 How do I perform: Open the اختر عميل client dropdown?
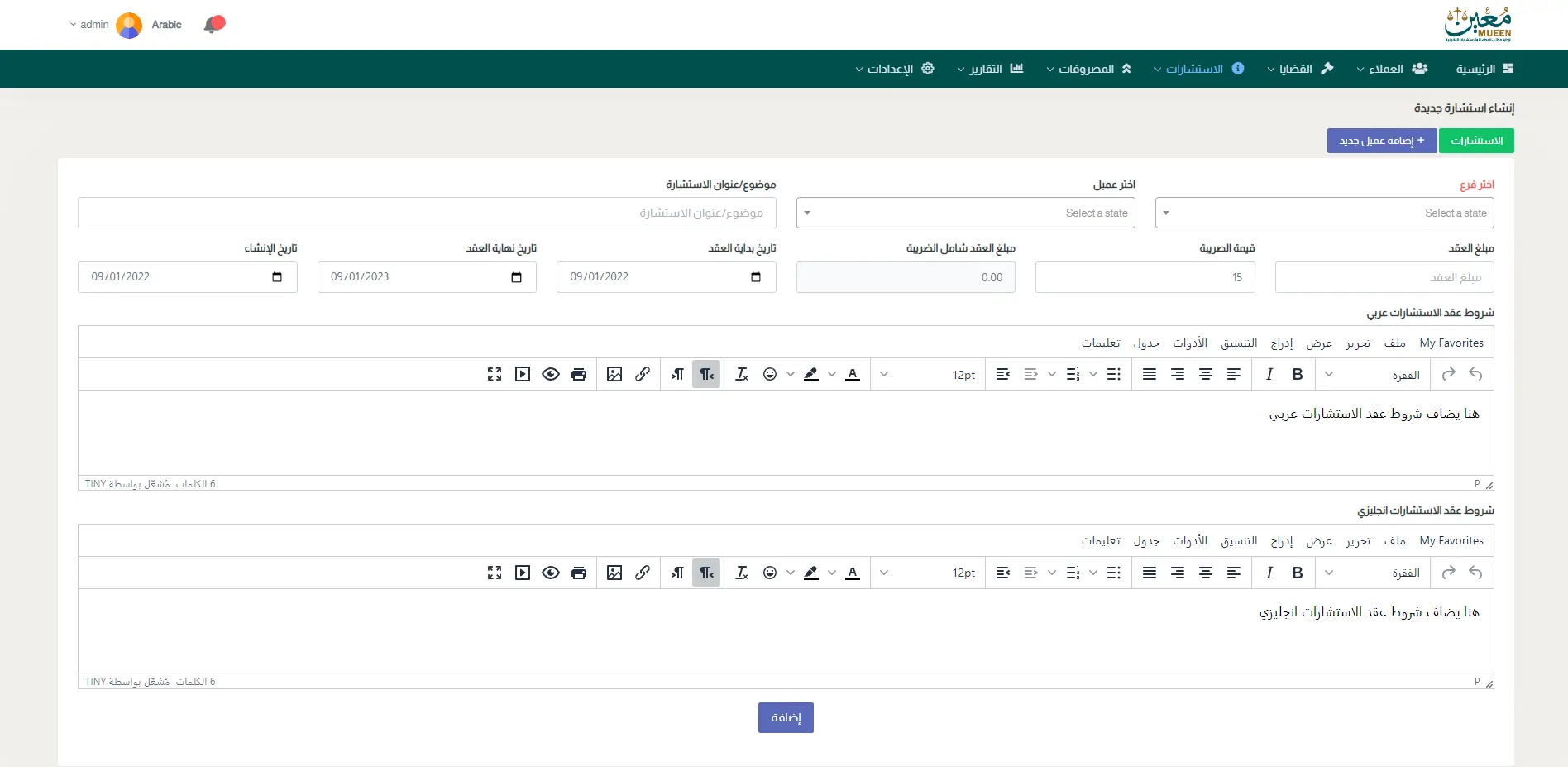pyautogui.click(x=965, y=213)
